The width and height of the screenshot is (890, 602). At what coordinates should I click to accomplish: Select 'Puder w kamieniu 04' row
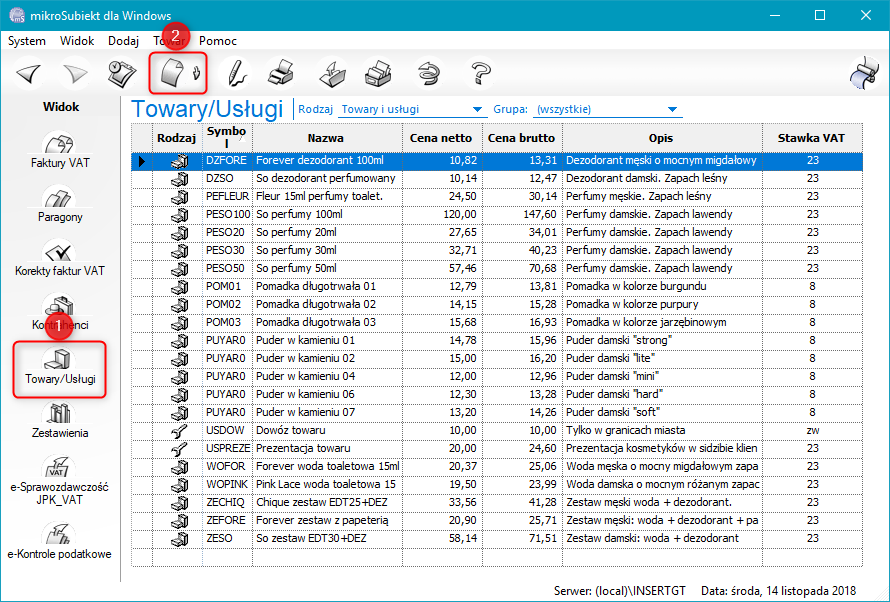pyautogui.click(x=497, y=376)
